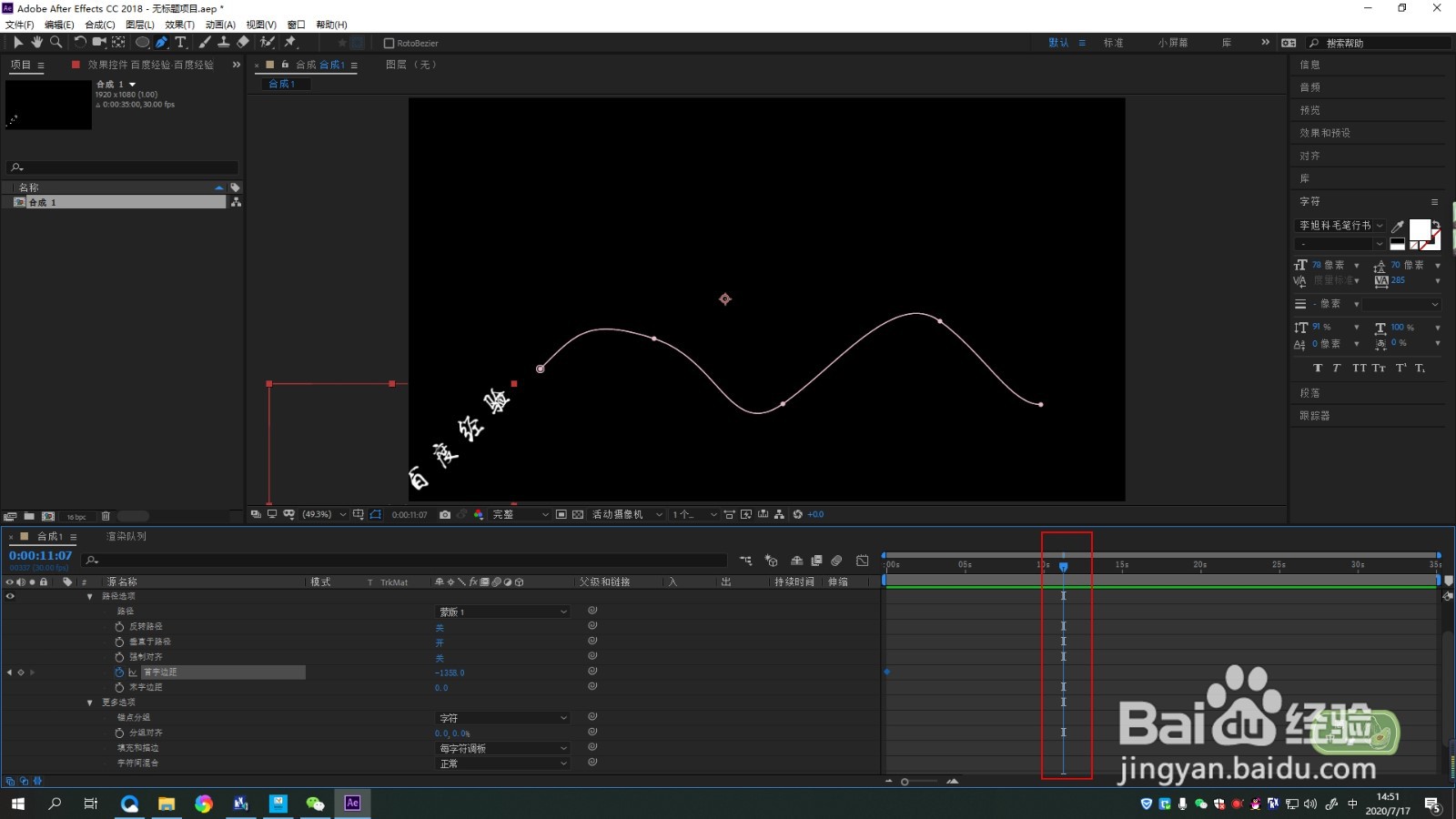Open the 路径 蒙版 1 dropdown

[x=503, y=612]
